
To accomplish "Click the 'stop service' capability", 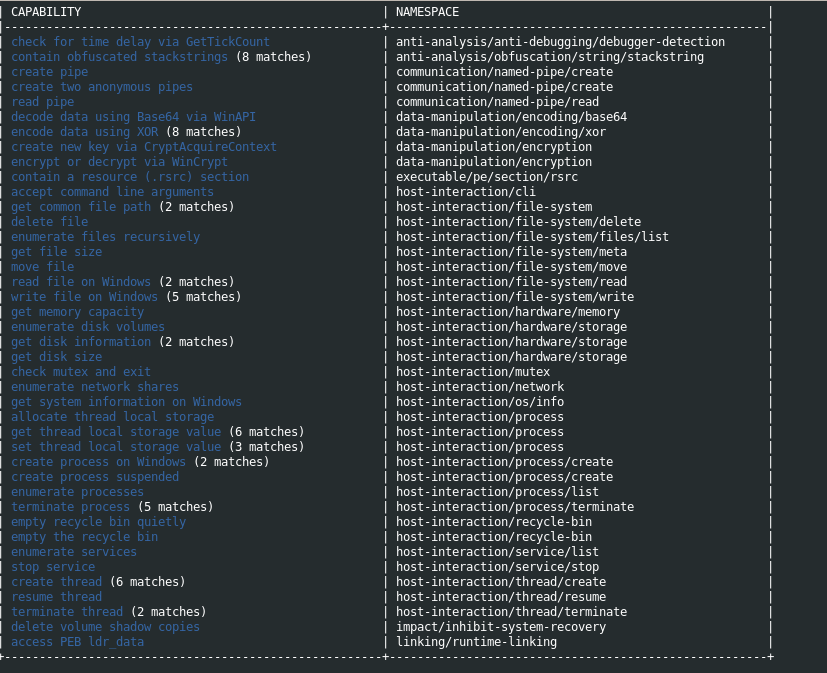I will [53, 566].
